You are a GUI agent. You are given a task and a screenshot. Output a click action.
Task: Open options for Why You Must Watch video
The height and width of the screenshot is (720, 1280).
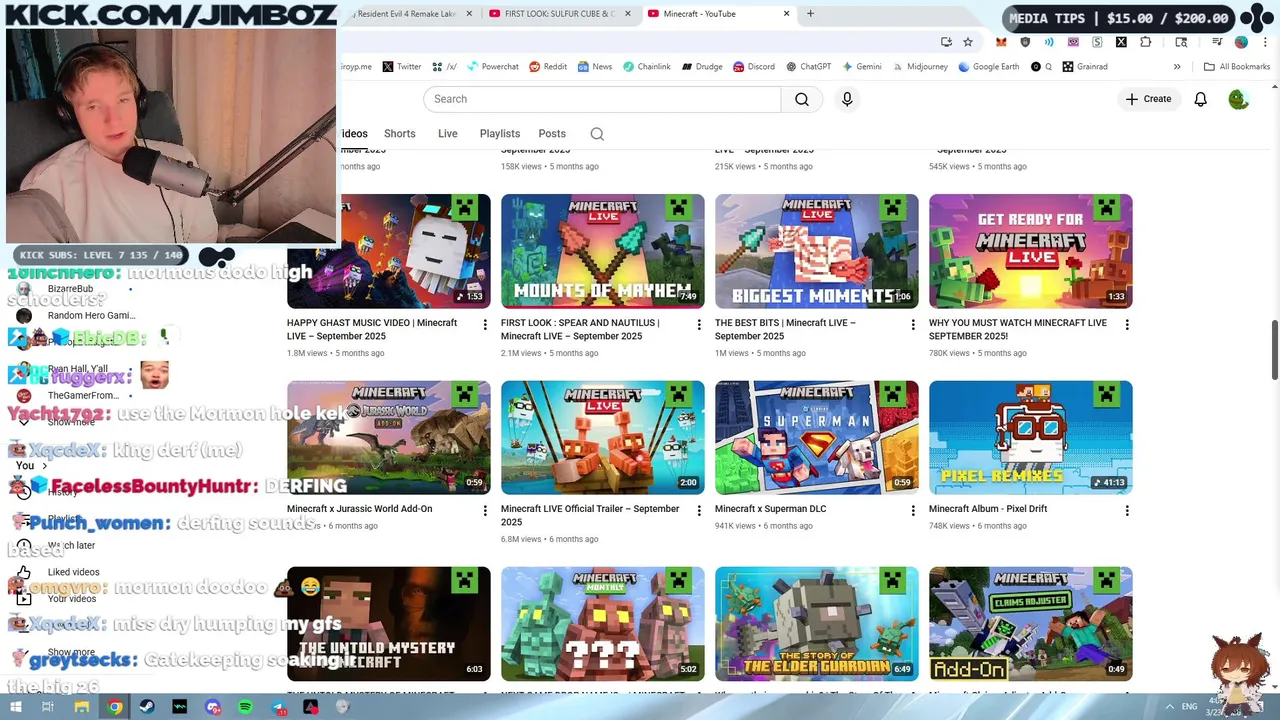click(1127, 325)
